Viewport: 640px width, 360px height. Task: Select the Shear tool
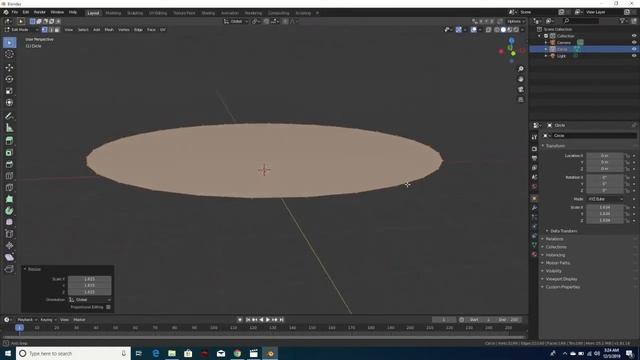[9, 257]
